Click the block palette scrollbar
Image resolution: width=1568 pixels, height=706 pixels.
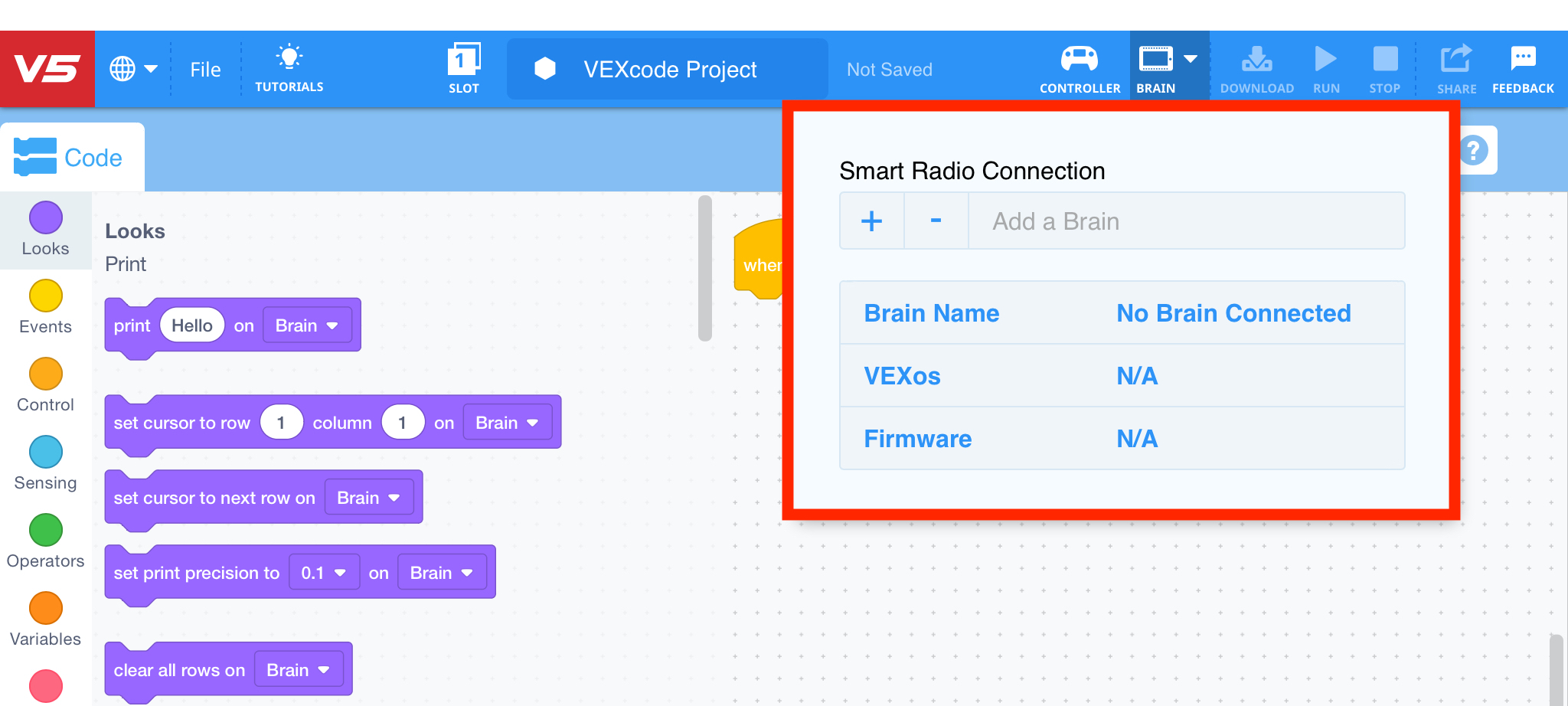point(705,268)
